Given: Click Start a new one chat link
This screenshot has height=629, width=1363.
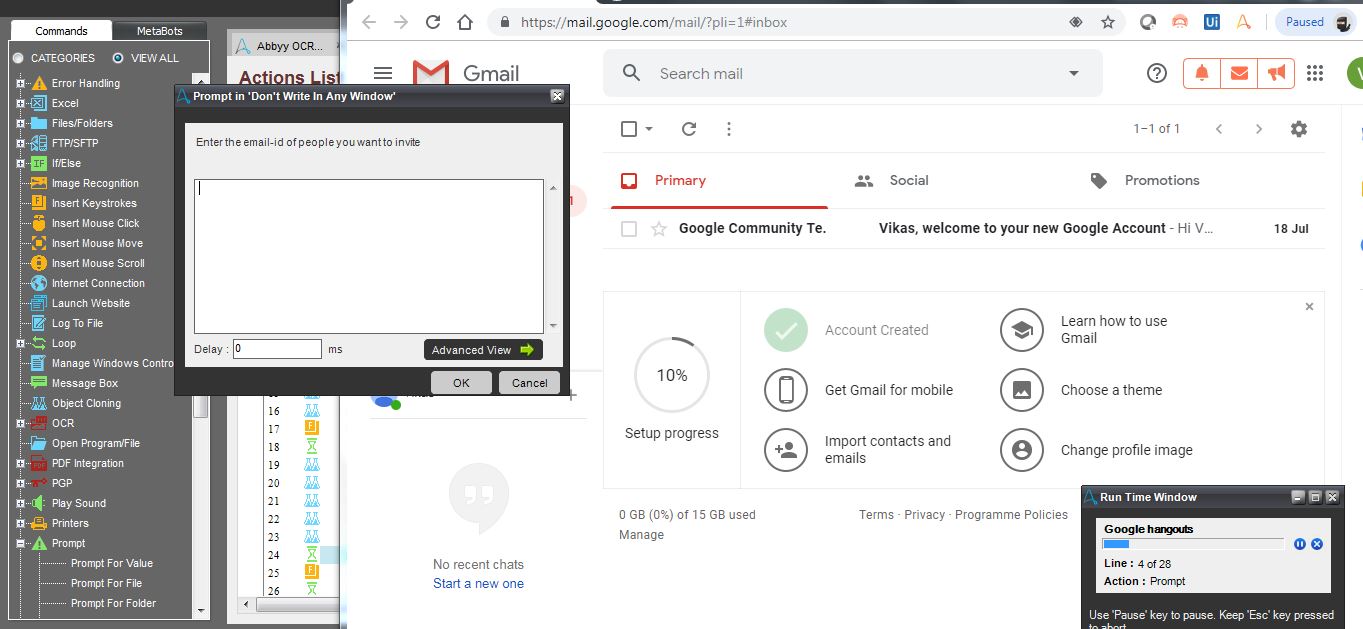Looking at the screenshot, I should click(478, 584).
